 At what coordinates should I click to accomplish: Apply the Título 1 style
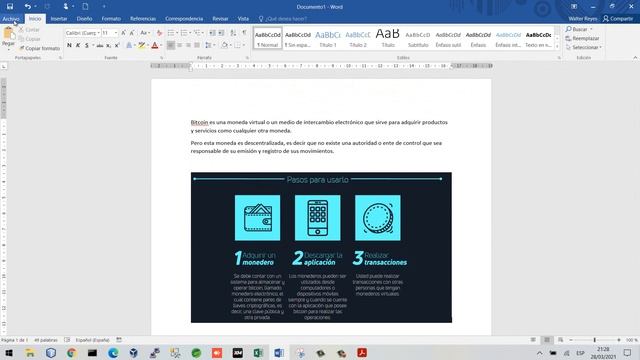pos(328,39)
